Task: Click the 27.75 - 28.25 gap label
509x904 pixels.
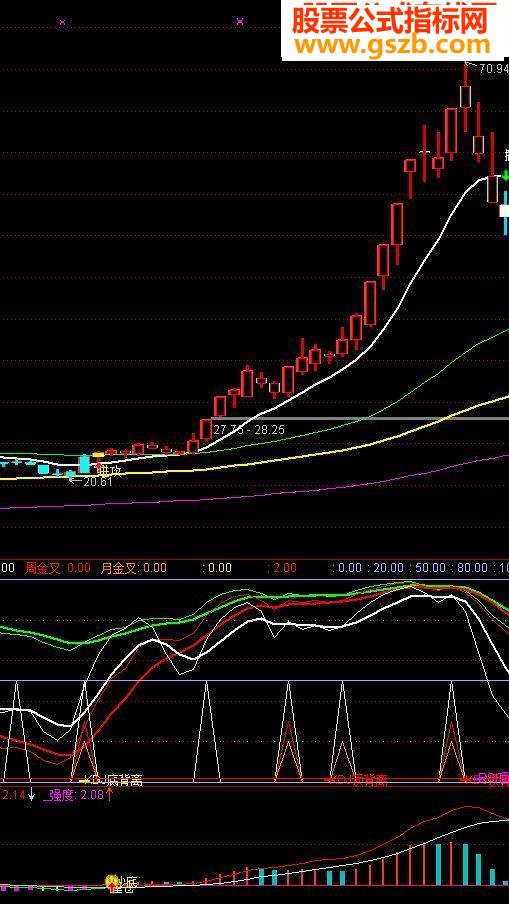Action: point(248,430)
